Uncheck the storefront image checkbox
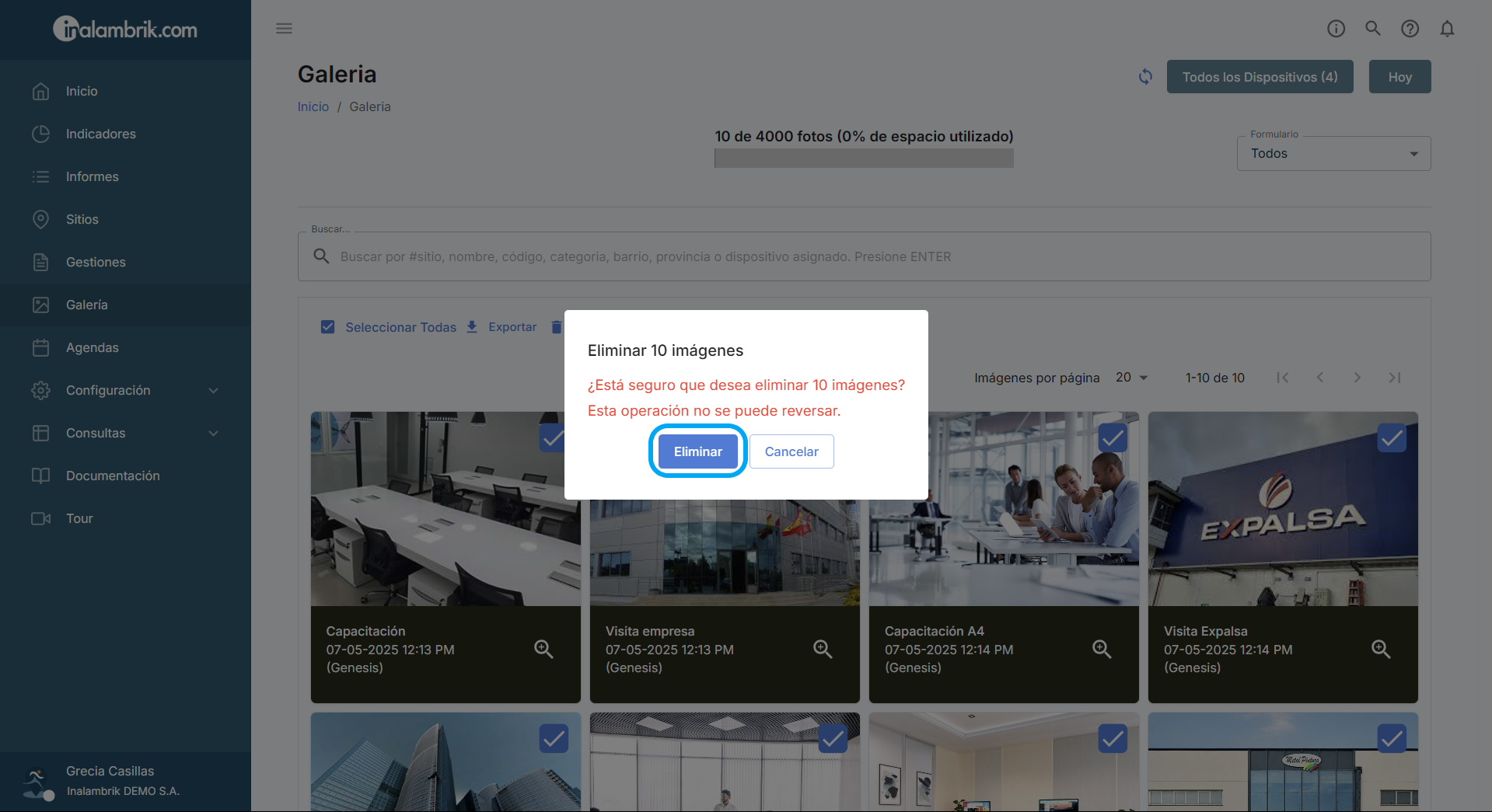The height and width of the screenshot is (812, 1492). 1392,738
